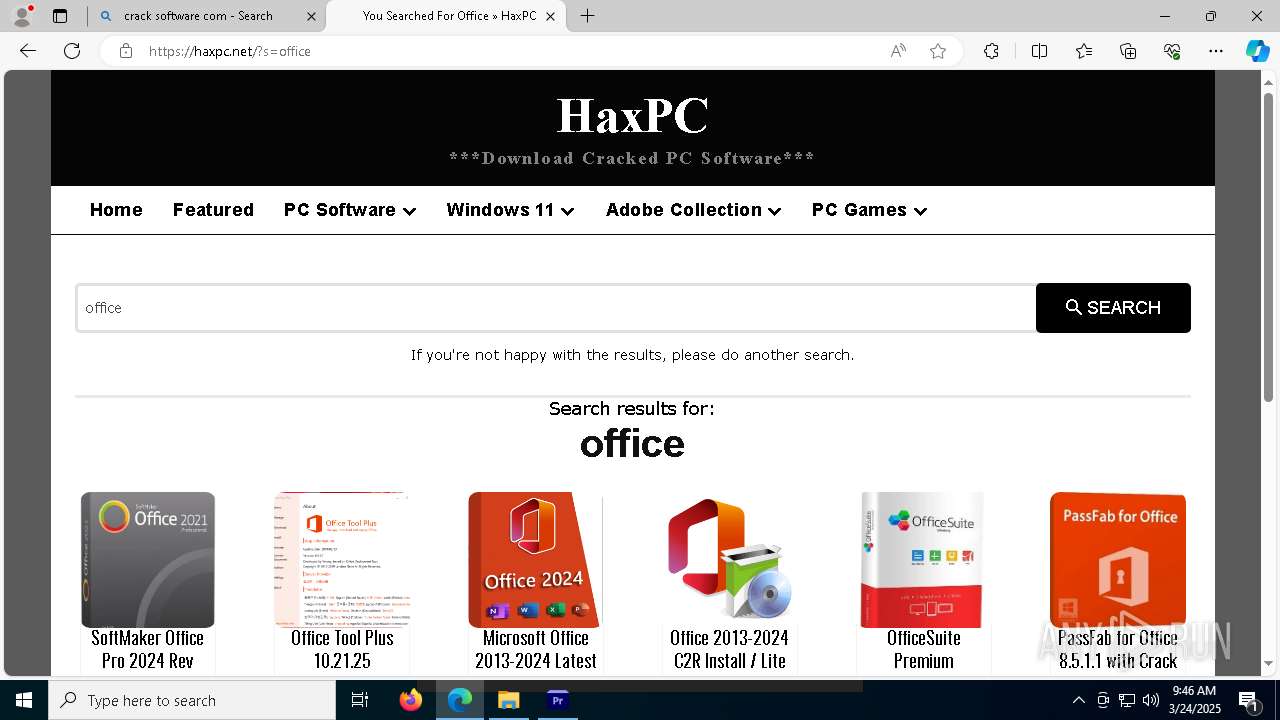Expand the PC Software dropdown menu

(x=350, y=210)
